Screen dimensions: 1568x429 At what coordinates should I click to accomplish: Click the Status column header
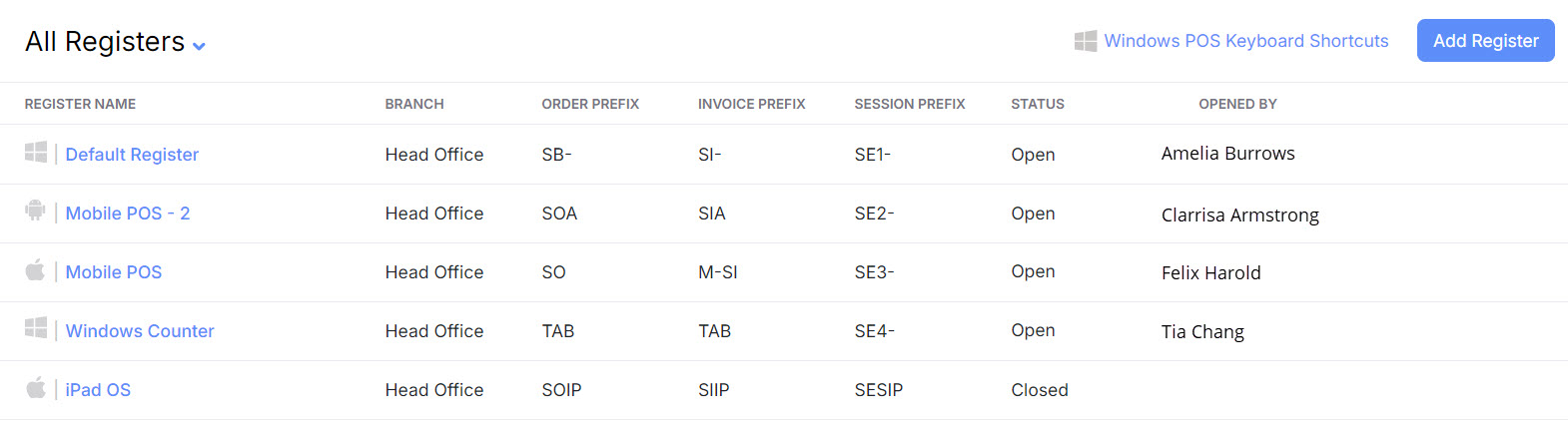pos(1038,104)
